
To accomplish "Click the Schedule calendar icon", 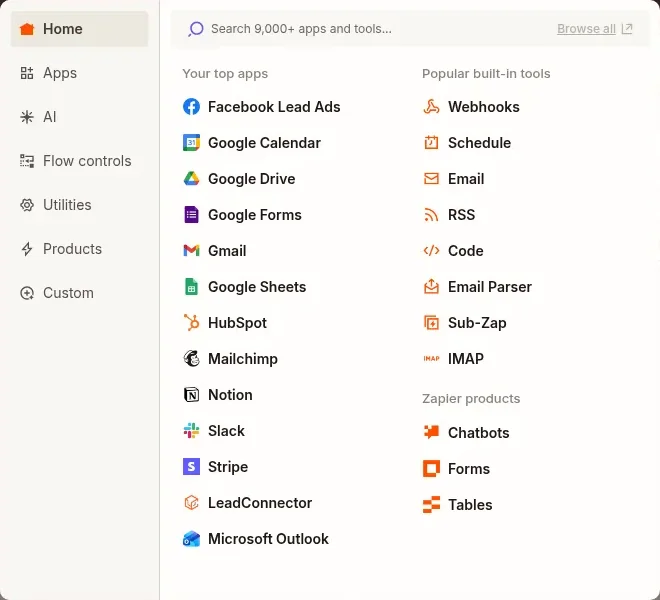I will [431, 143].
